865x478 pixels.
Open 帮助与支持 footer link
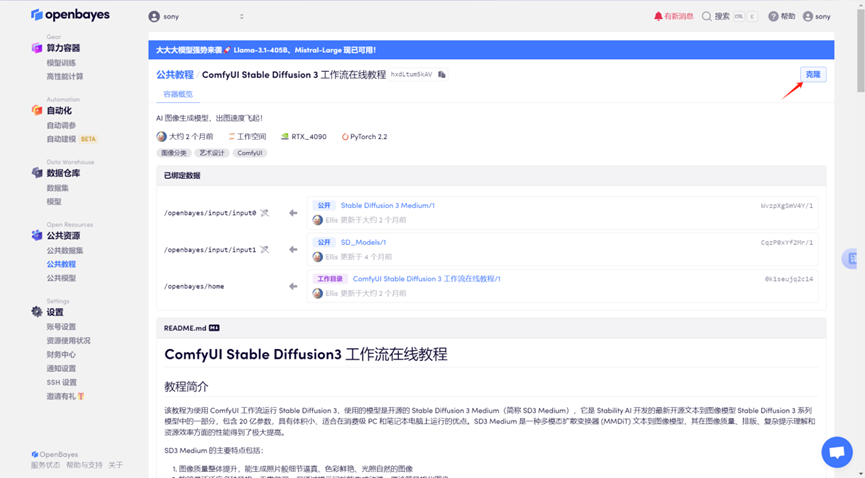(x=84, y=465)
